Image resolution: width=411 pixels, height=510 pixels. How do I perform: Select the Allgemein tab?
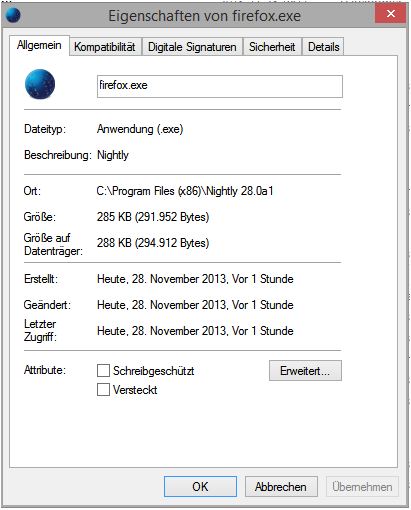[x=39, y=45]
